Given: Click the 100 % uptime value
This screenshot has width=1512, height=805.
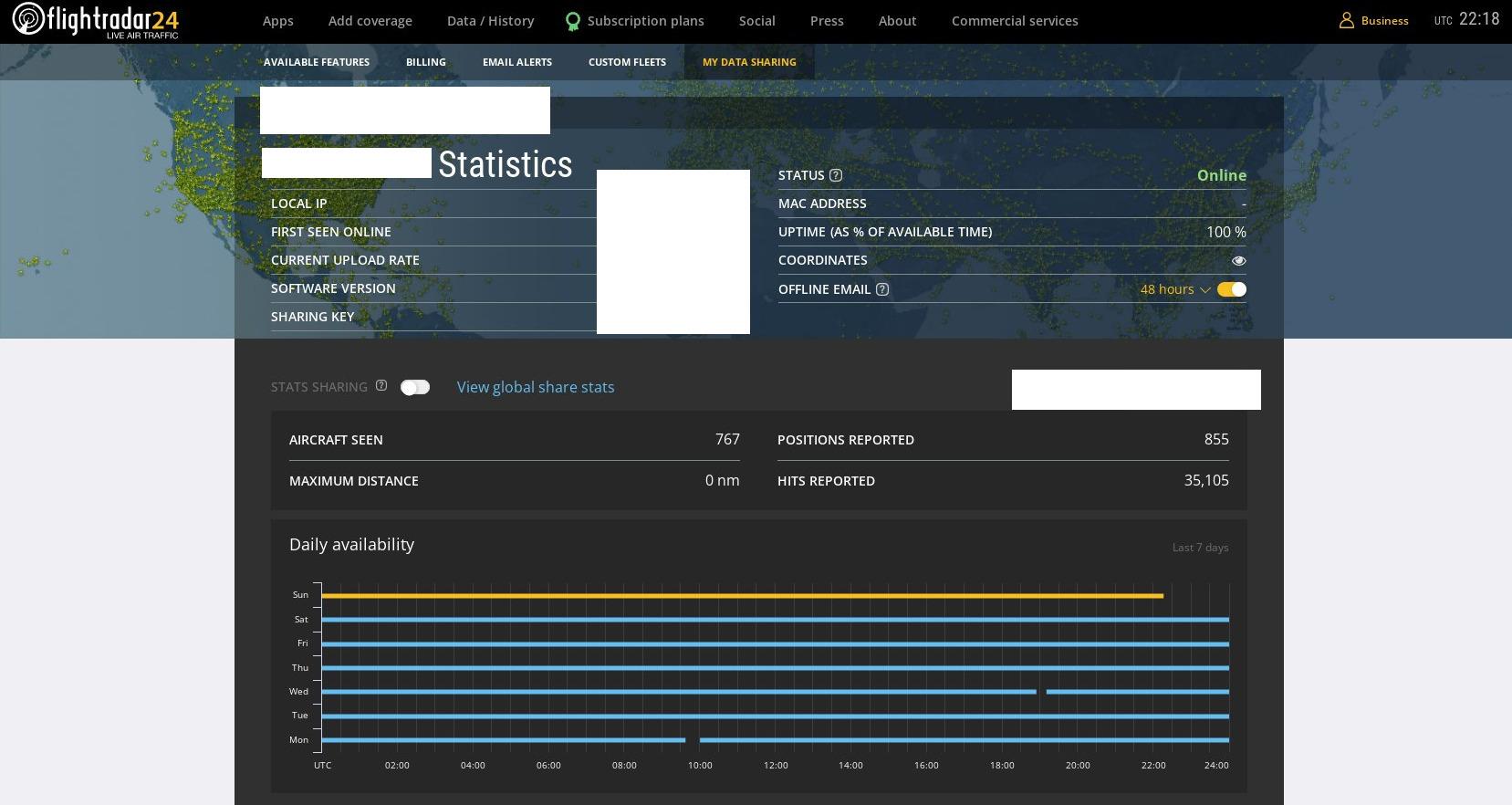Looking at the screenshot, I should (1226, 232).
